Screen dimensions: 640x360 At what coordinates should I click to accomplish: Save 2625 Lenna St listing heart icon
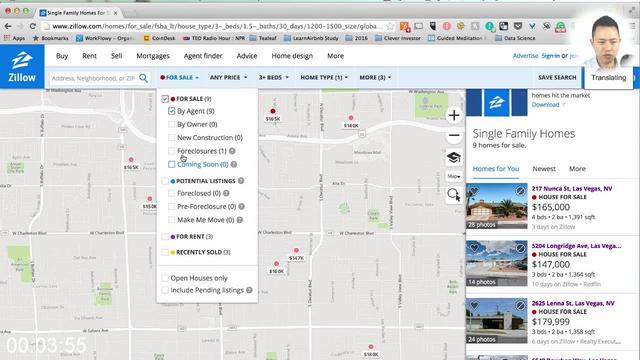[x=474, y=305]
